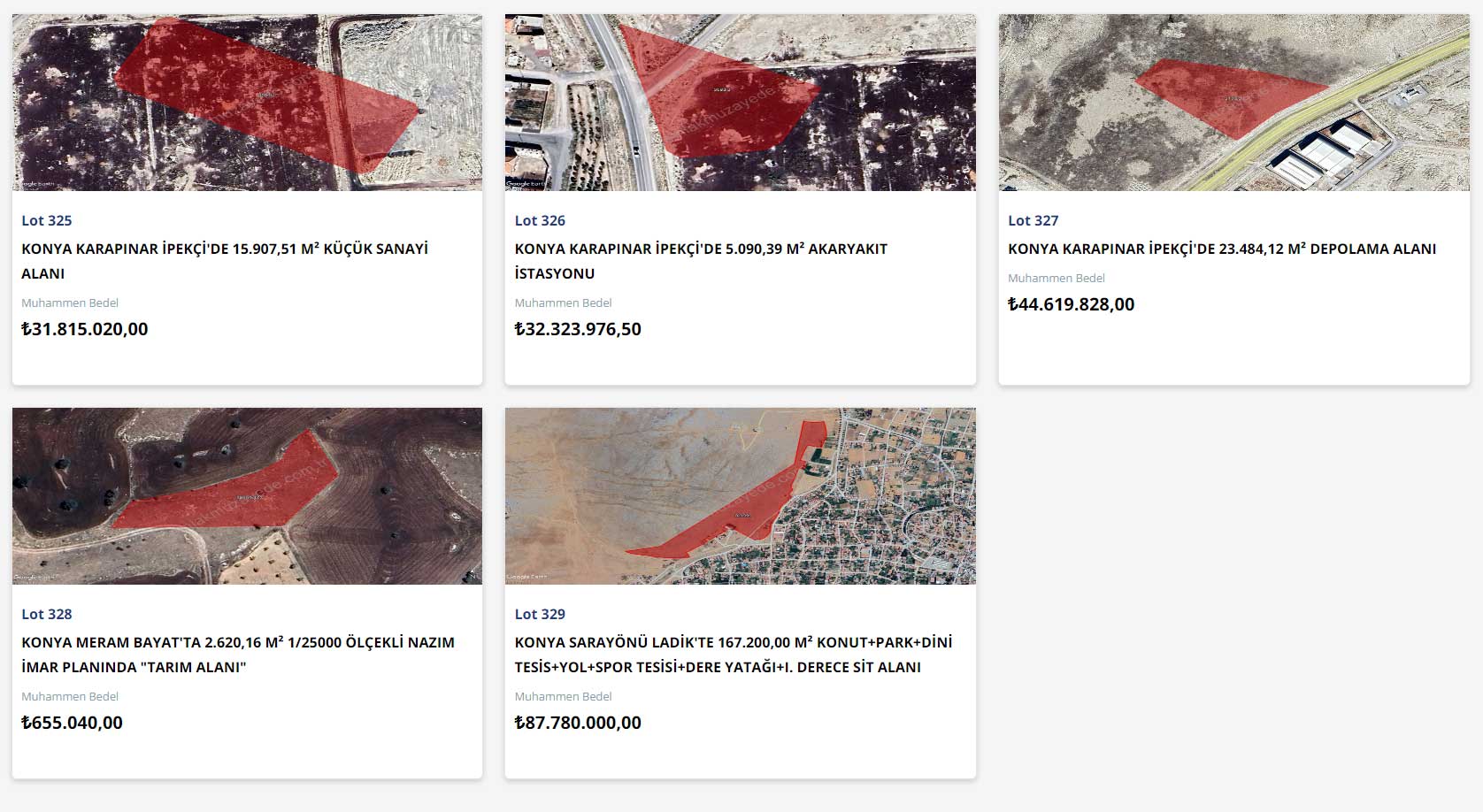Click the ₺87.780.000,00 price
The height and width of the screenshot is (812, 1483).
tap(578, 723)
